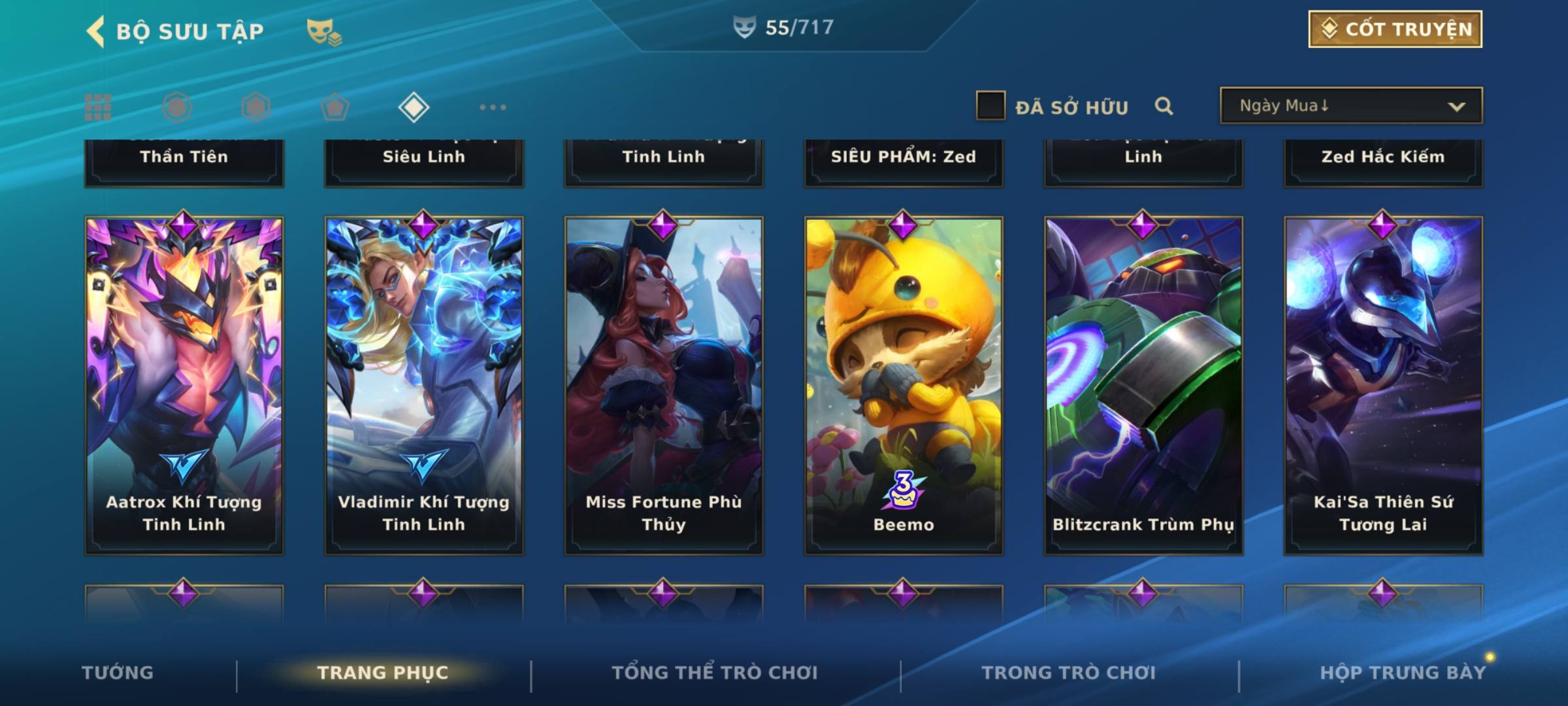The image size is (1568, 706).
Task: Select Miss Fortune Phù Thủy skin card
Action: pos(664,386)
